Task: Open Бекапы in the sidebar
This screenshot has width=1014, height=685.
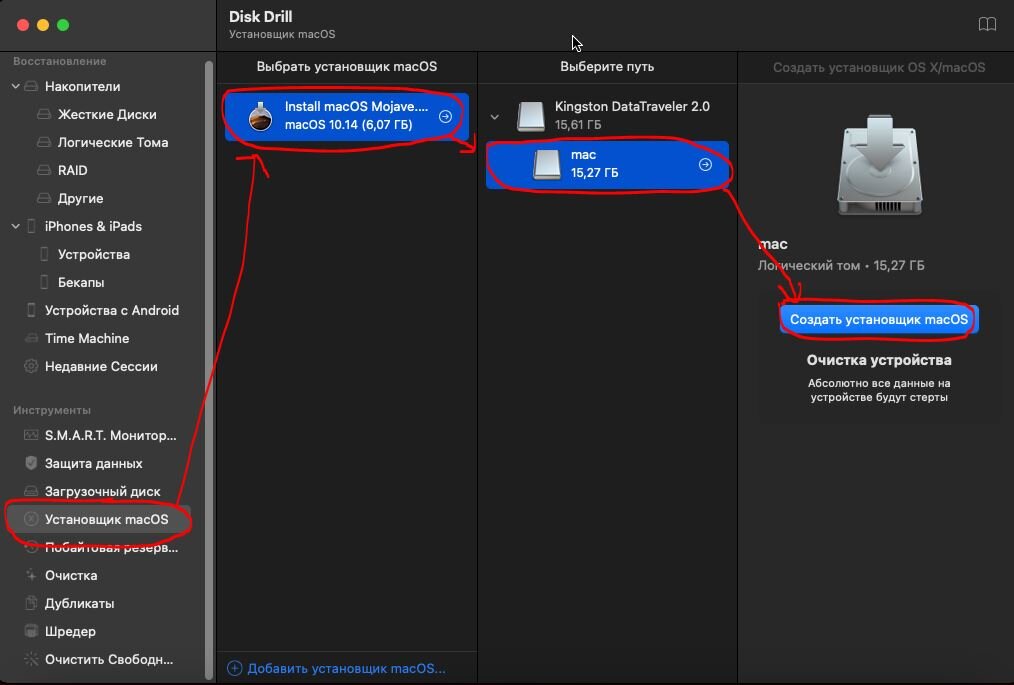Action: point(81,282)
